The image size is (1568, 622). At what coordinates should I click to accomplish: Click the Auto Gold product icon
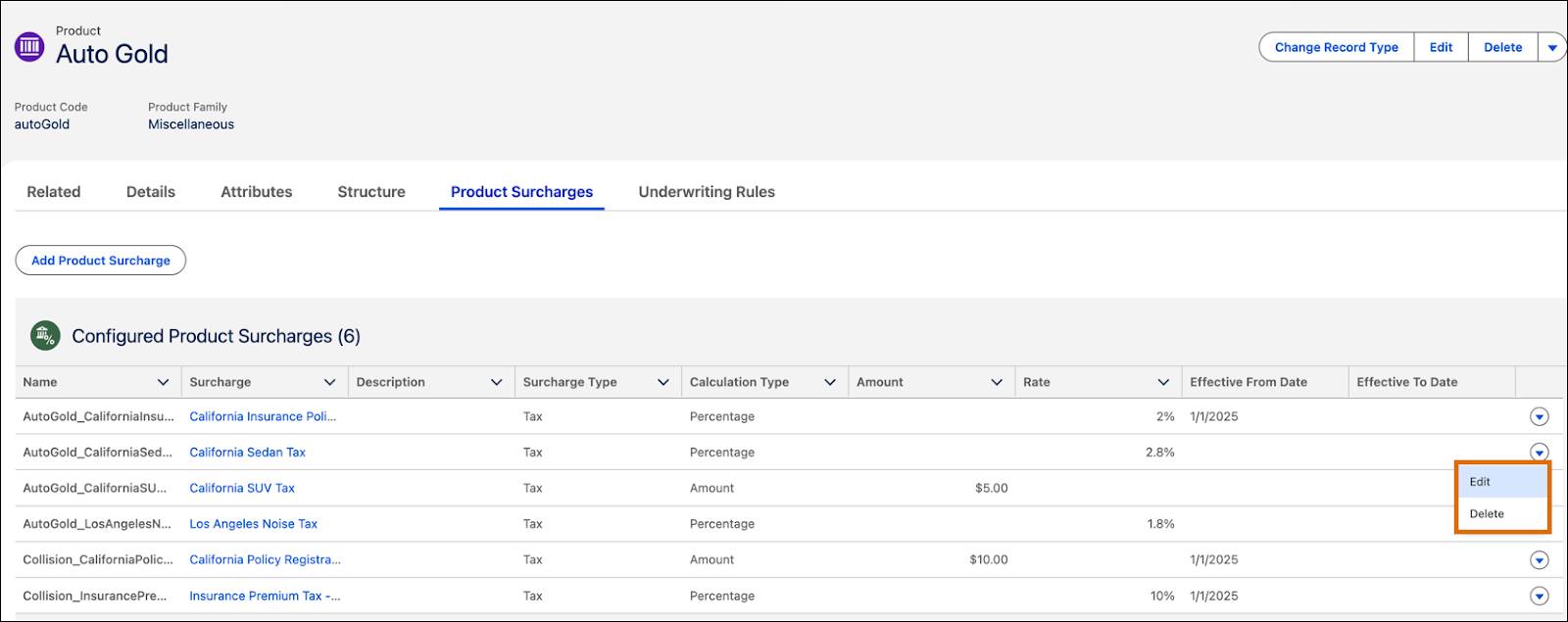click(29, 46)
